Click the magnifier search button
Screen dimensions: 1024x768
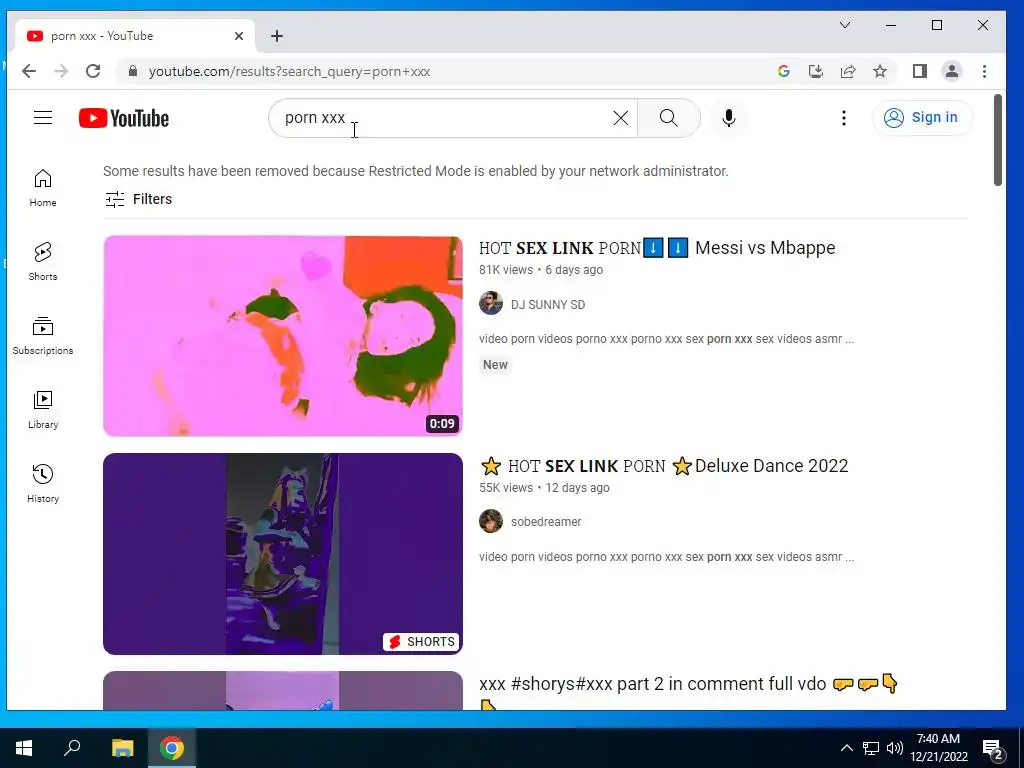(669, 118)
